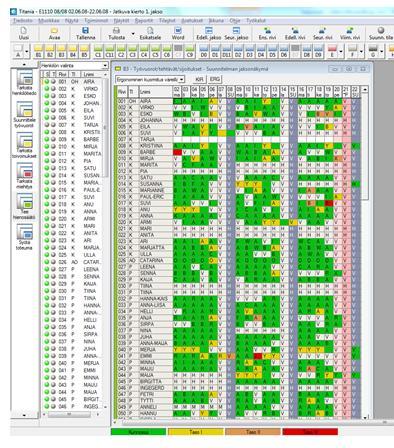Open the Raportit menu

click(x=144, y=21)
